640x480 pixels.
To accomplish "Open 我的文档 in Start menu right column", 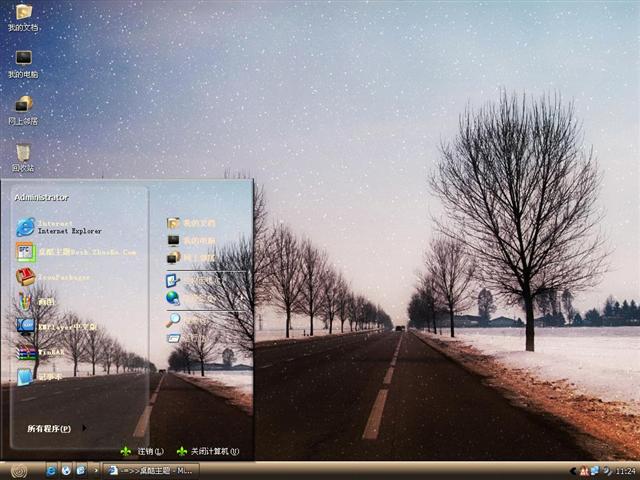I will pos(197,223).
